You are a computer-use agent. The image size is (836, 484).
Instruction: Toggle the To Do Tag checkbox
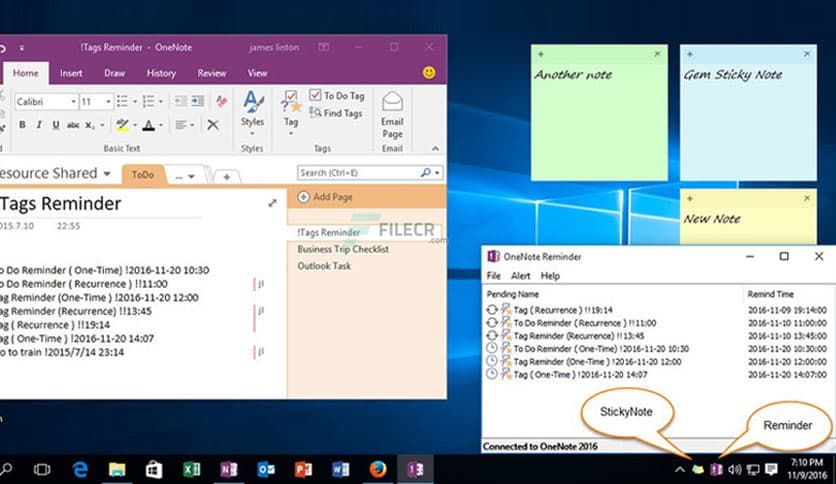point(315,95)
